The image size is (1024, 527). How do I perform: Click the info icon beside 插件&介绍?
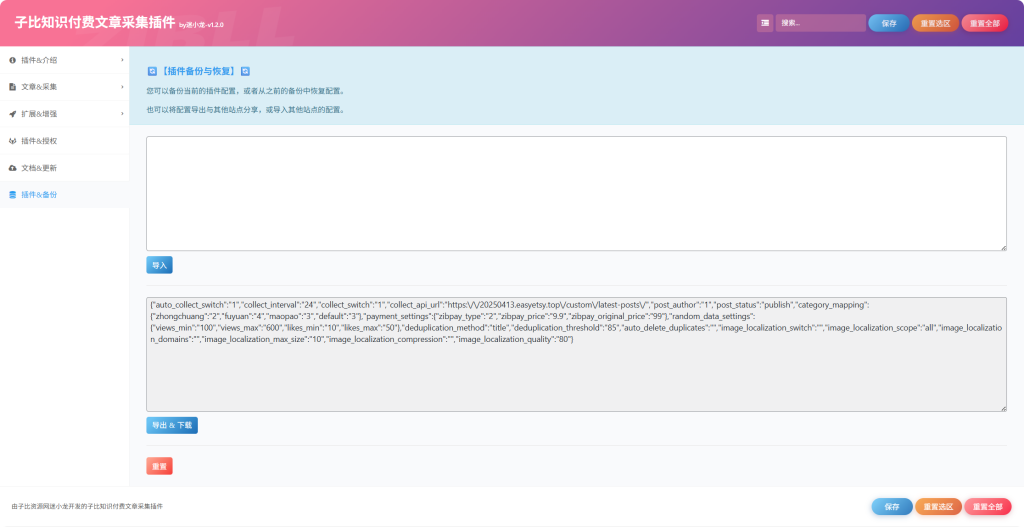pyautogui.click(x=12, y=60)
